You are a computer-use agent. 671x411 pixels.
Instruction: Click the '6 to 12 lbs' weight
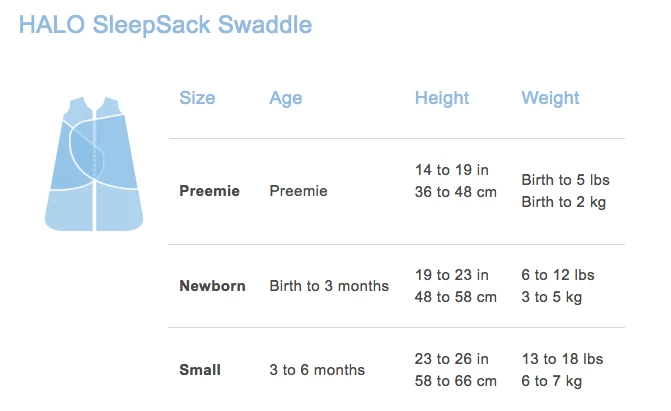[x=558, y=275]
